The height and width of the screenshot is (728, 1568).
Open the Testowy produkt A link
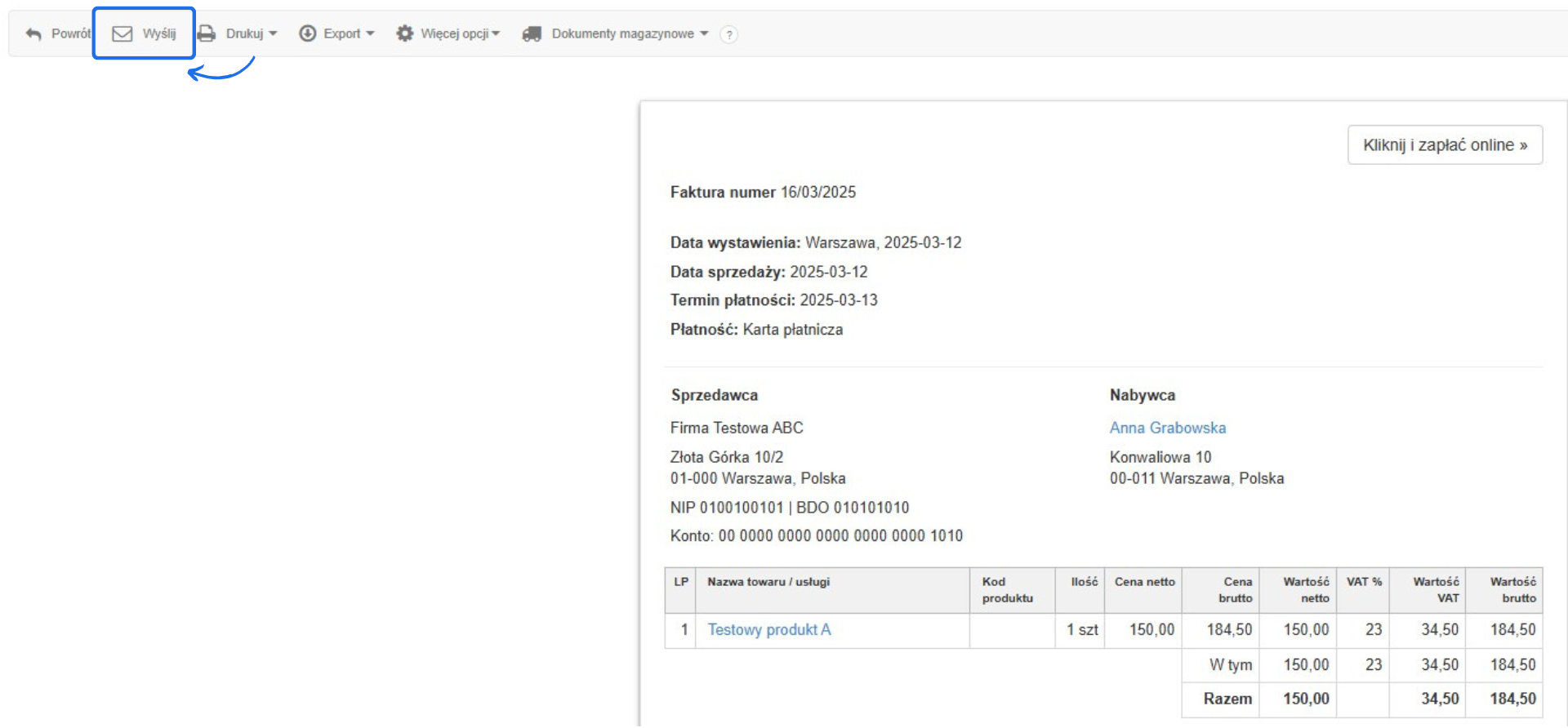coord(768,630)
